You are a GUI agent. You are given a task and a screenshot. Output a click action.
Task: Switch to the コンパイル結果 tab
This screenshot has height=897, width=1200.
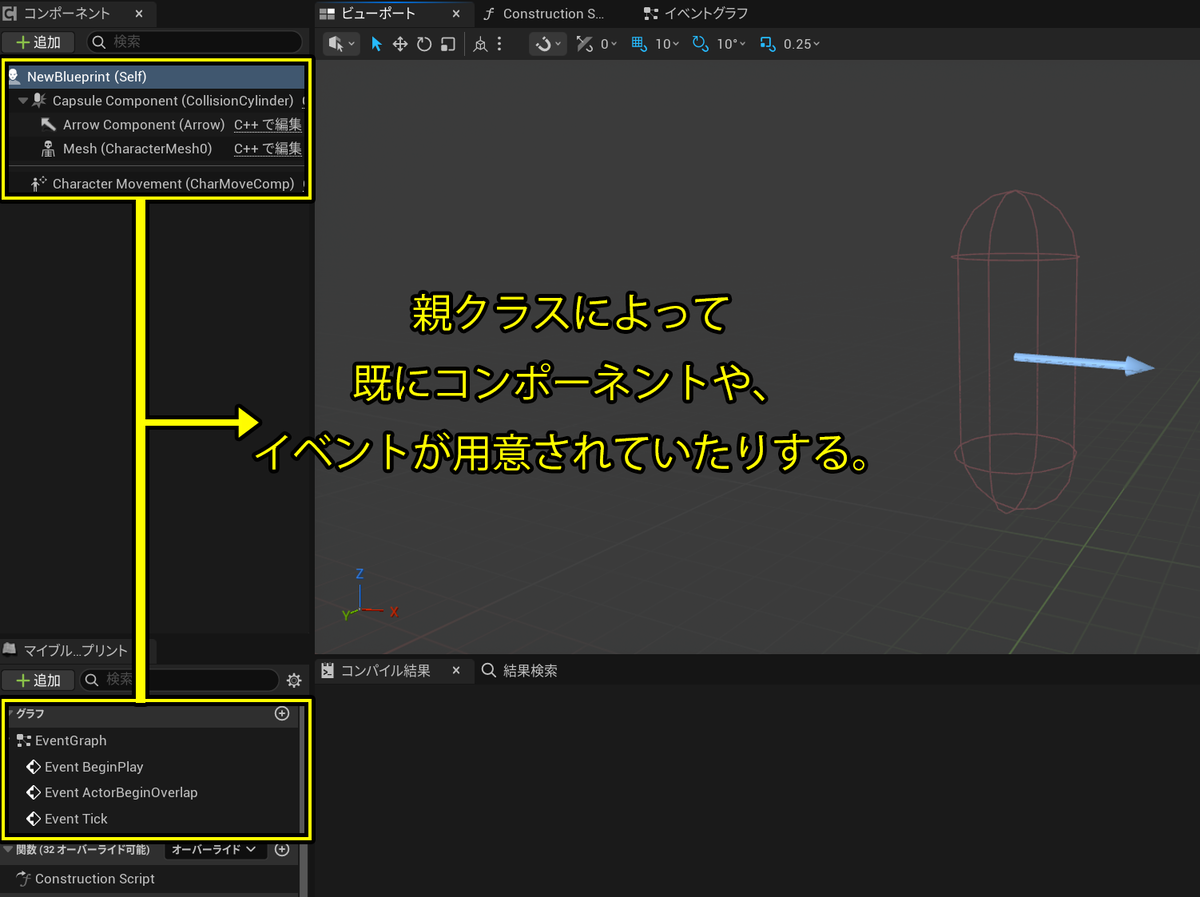click(385, 671)
